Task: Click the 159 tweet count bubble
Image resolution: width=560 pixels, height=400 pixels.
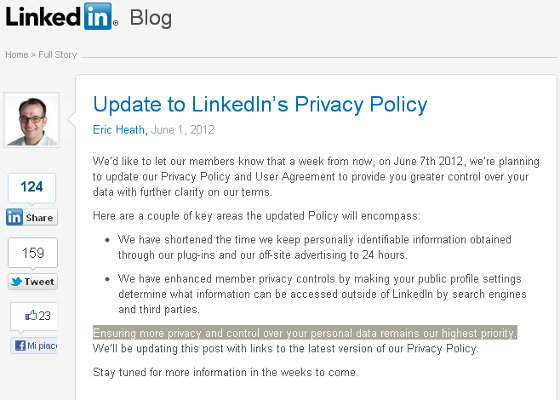Action: click(33, 253)
